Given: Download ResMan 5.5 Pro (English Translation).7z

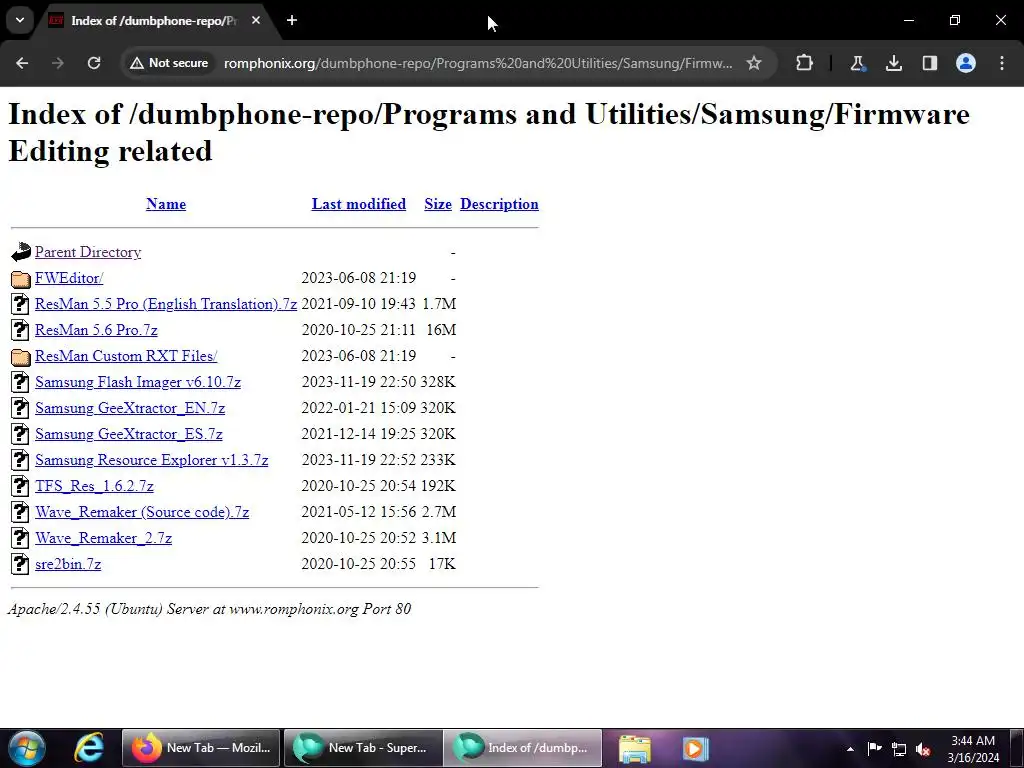Looking at the screenshot, I should coord(166,304).
